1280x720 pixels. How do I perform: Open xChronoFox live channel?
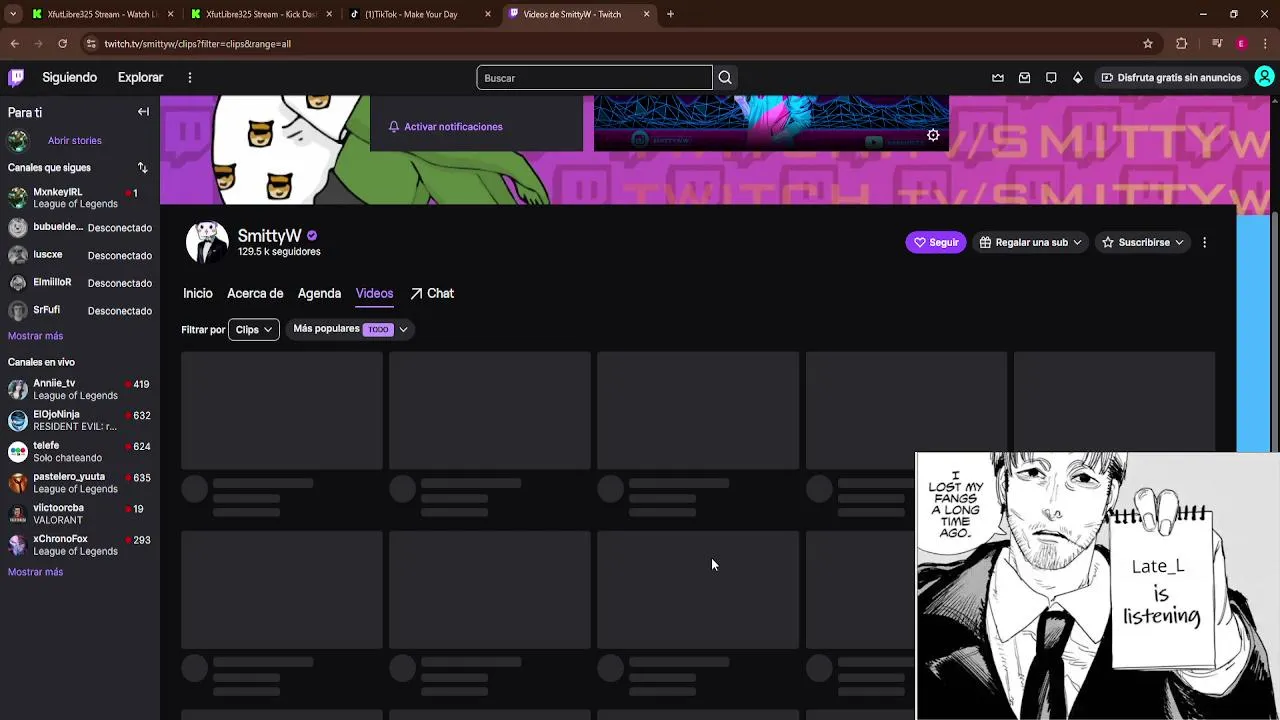coord(80,545)
